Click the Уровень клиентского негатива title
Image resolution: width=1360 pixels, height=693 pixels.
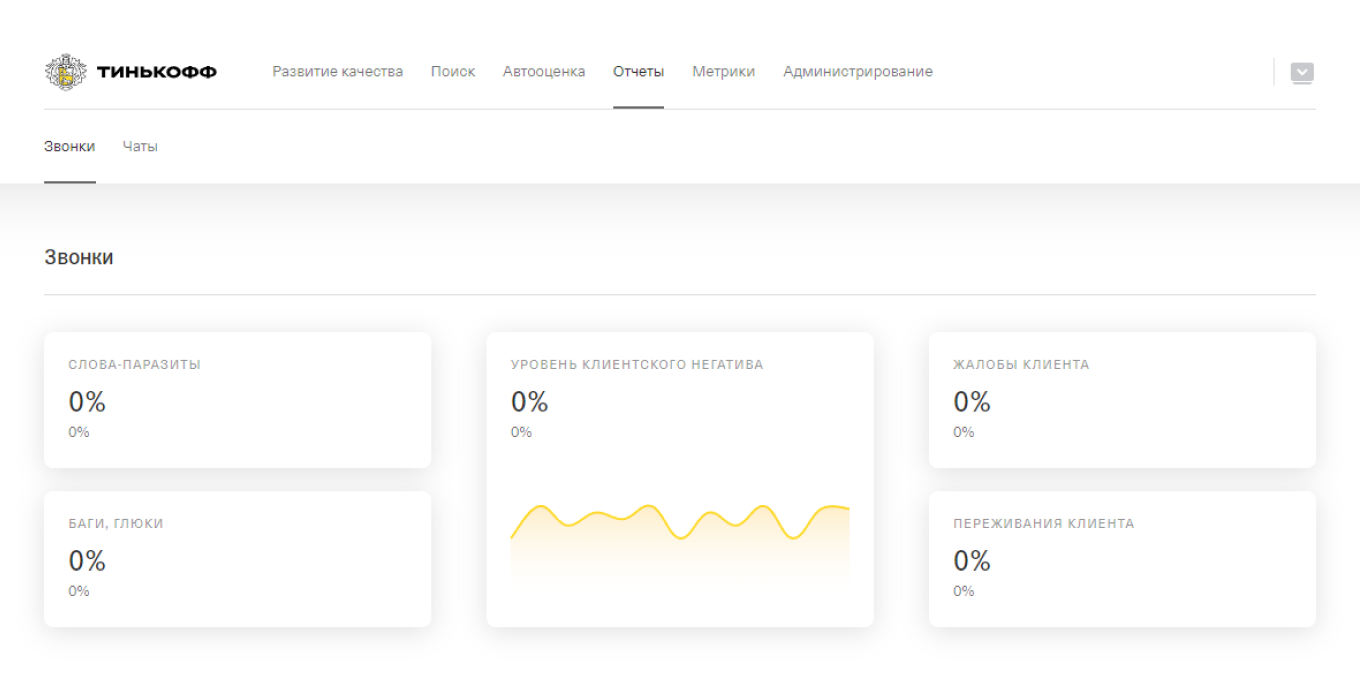coord(637,365)
